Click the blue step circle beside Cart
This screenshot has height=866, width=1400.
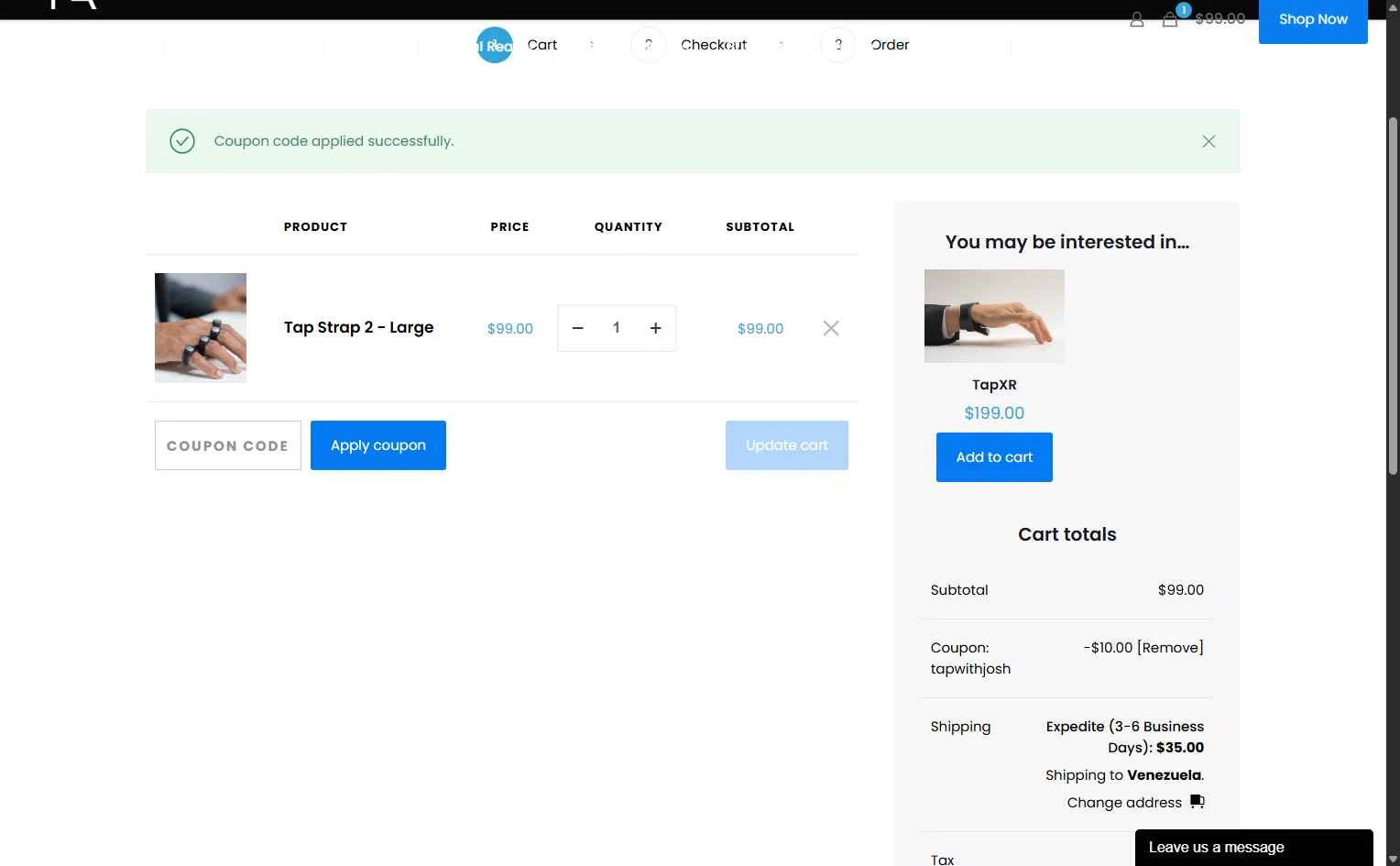[495, 45]
